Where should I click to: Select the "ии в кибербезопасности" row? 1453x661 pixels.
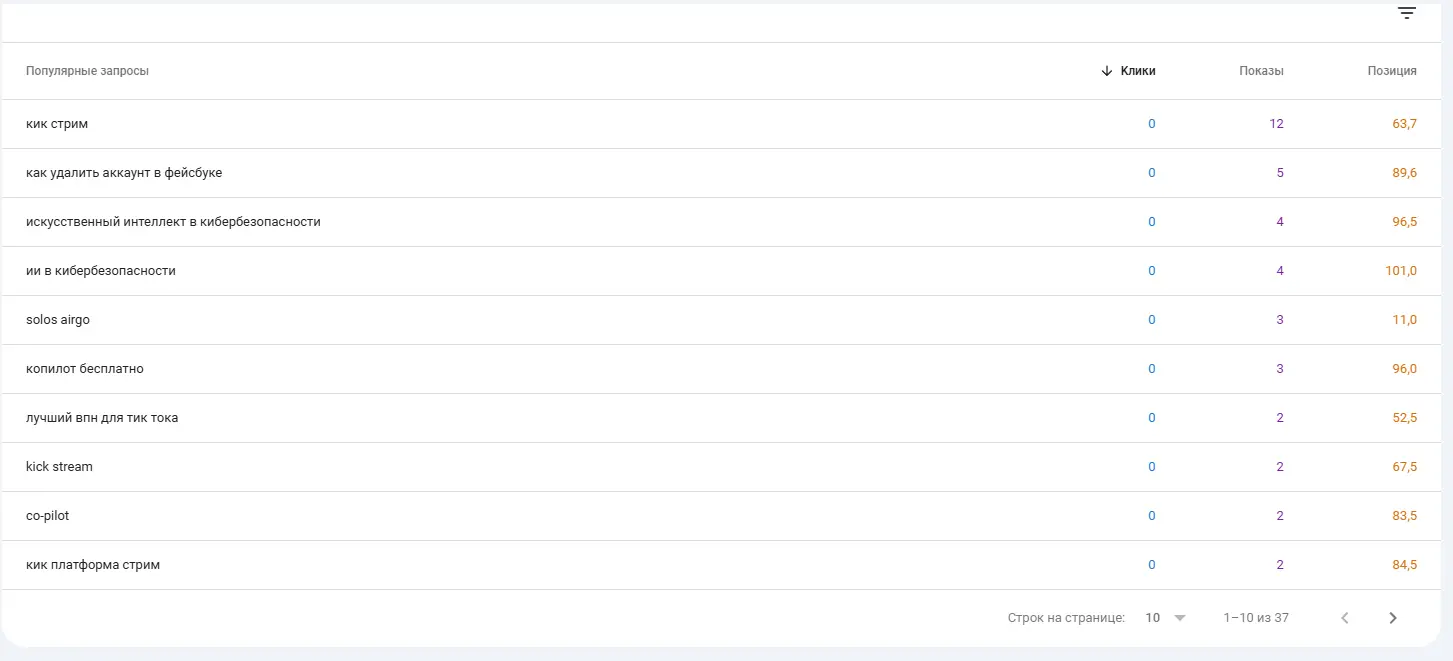pos(101,271)
